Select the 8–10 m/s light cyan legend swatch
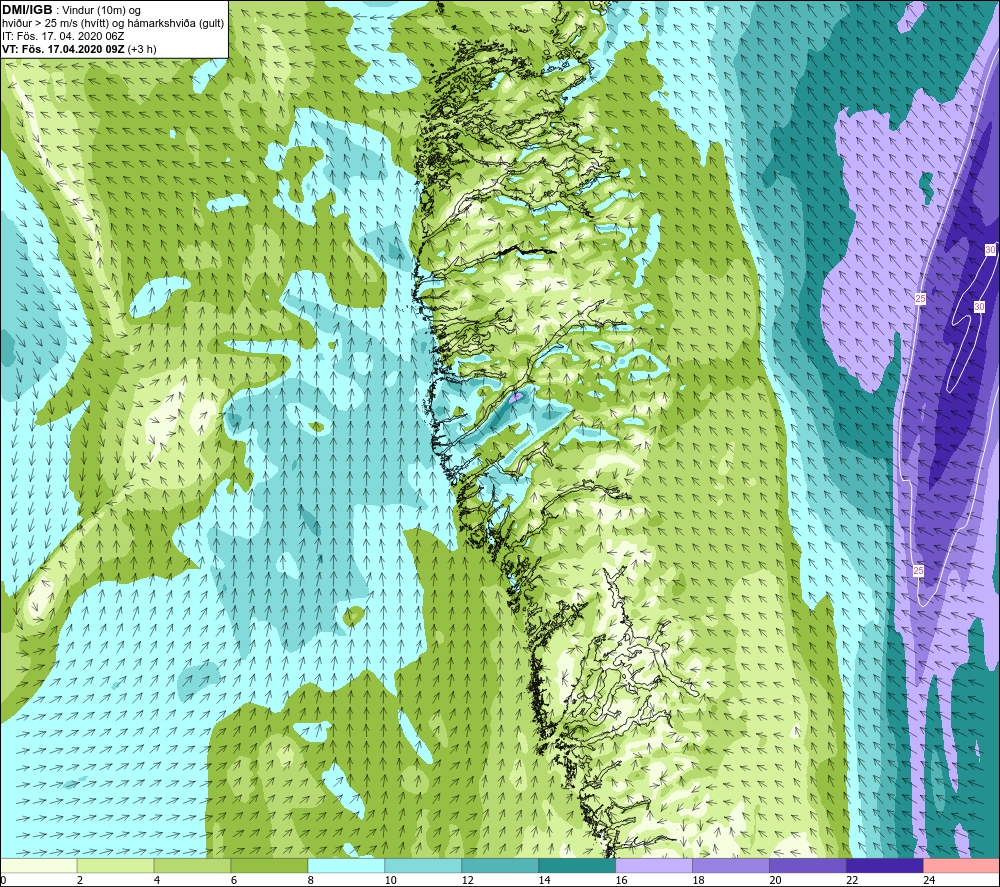Viewport: 1000px width, 887px height. pos(346,865)
